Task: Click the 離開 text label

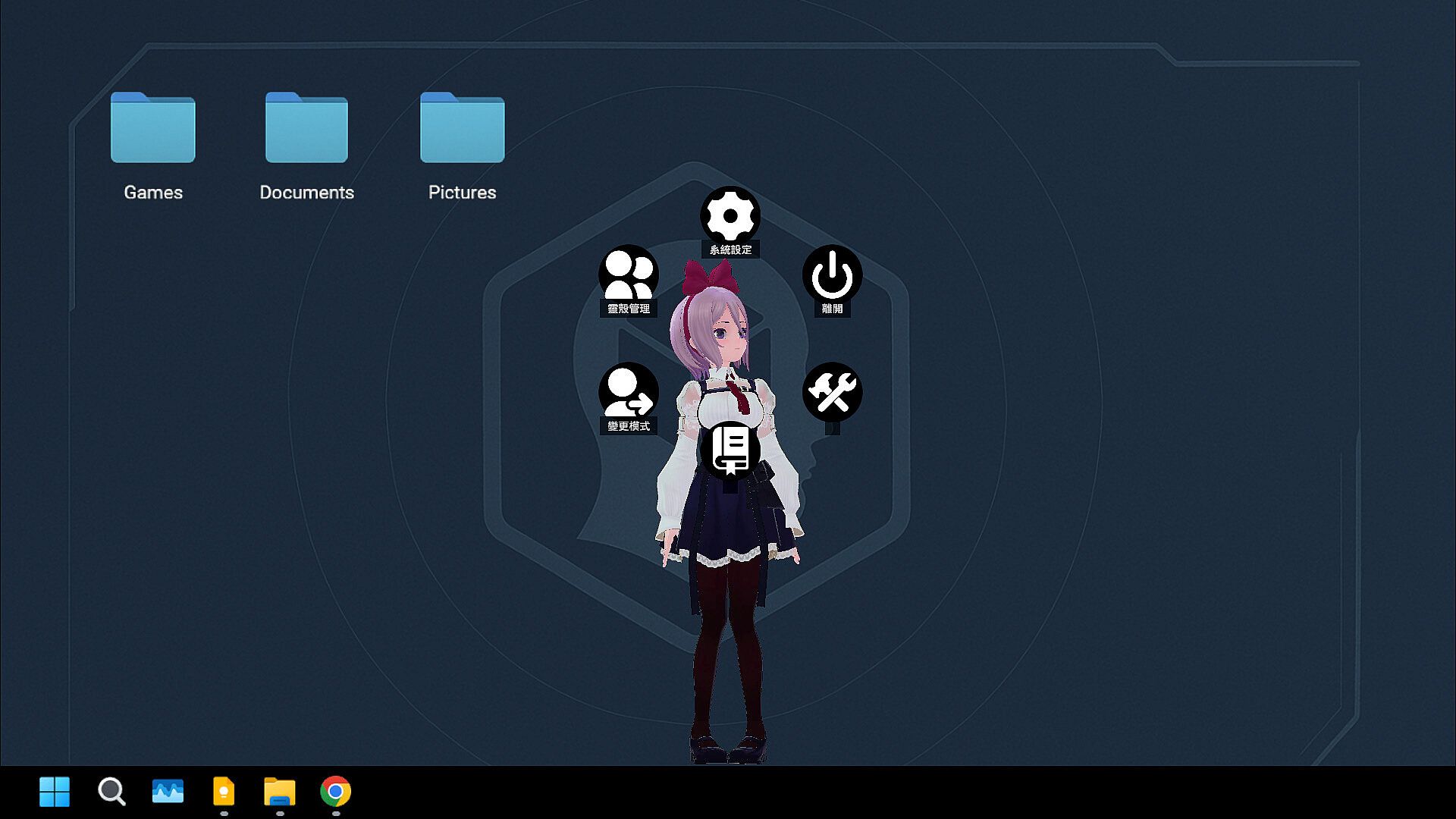Action: pyautogui.click(x=832, y=309)
